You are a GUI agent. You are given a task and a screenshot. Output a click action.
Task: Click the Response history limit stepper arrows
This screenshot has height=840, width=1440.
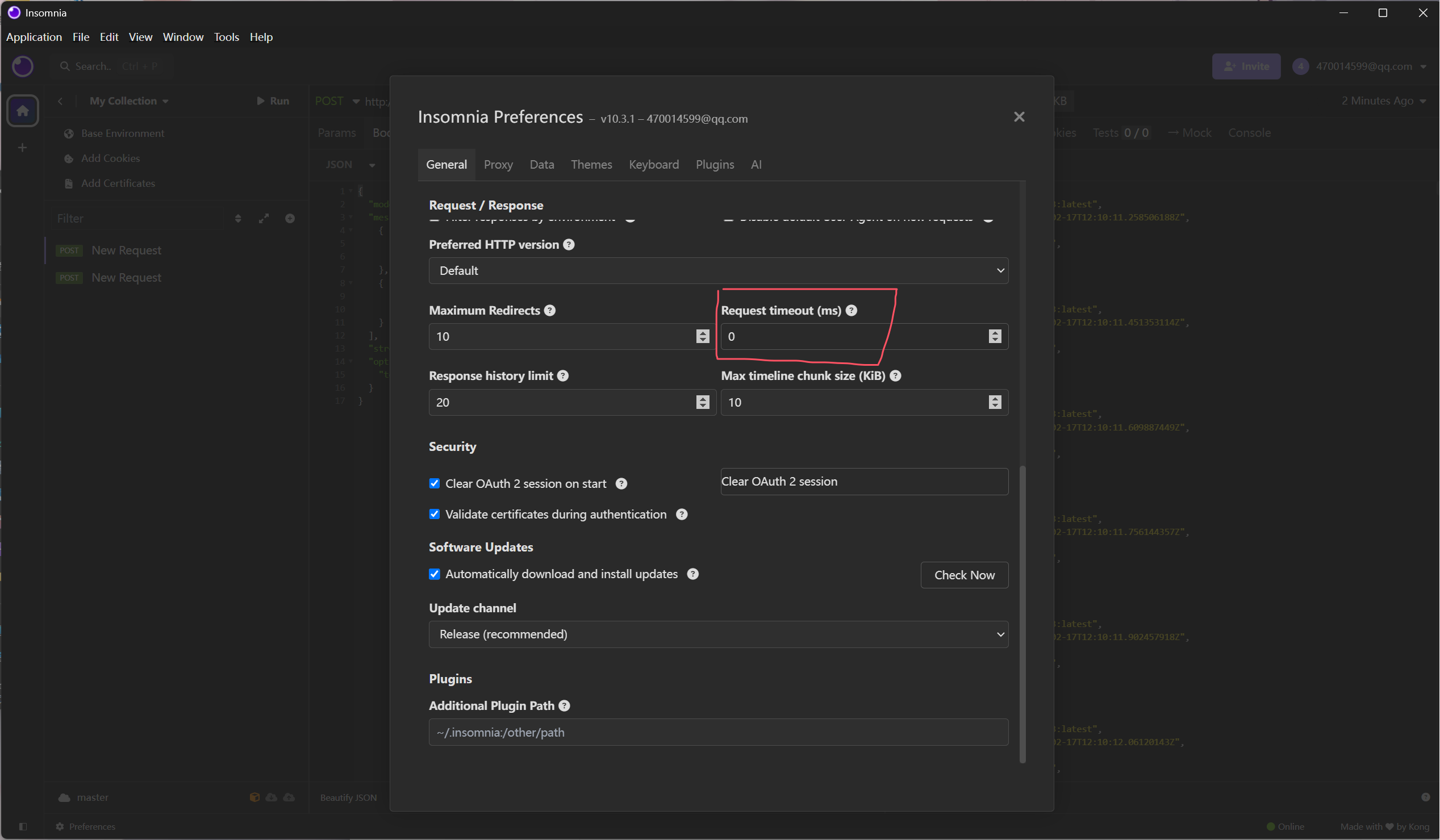tap(703, 402)
